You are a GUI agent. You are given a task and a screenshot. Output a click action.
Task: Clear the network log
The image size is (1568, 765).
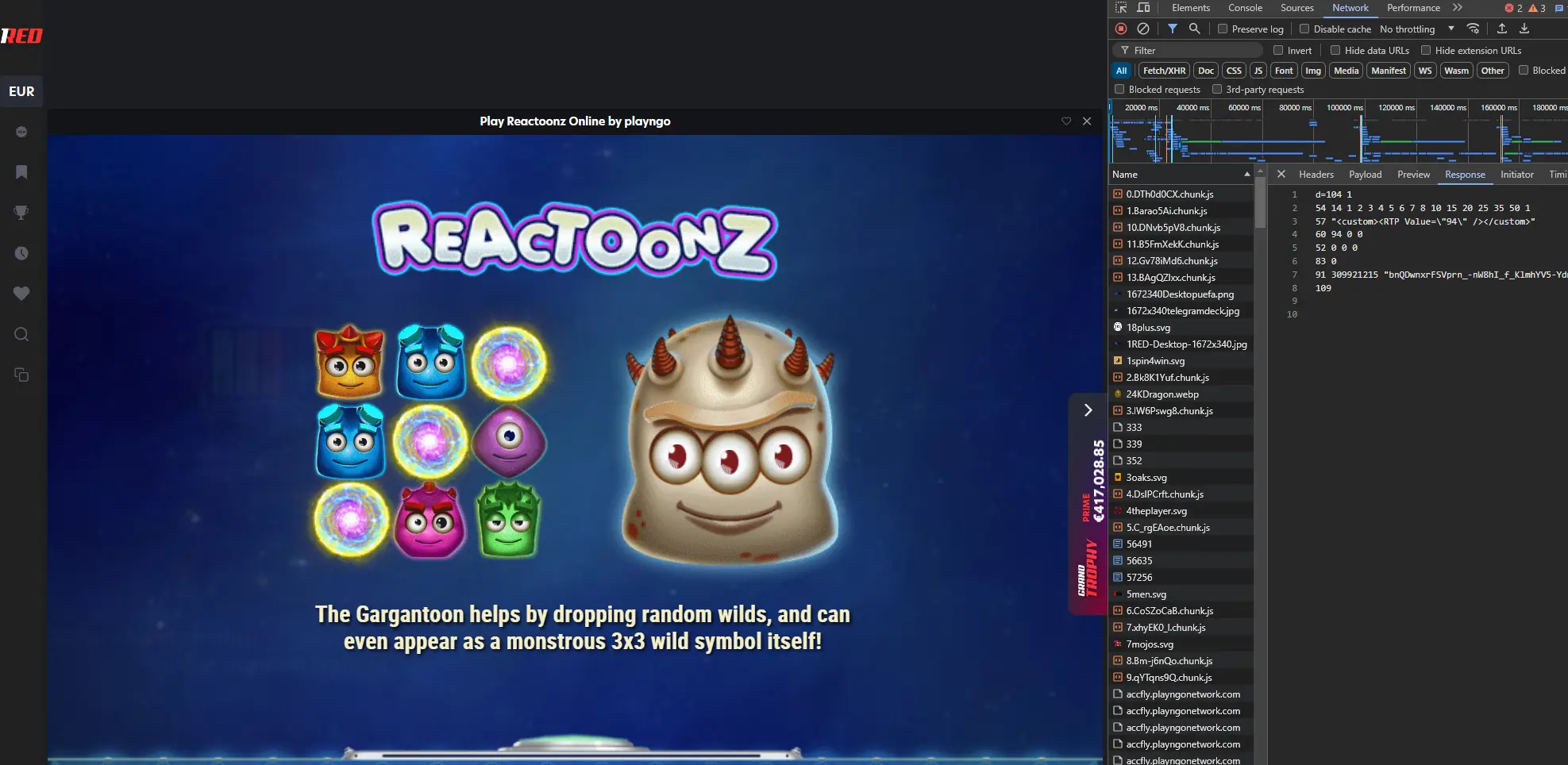pyautogui.click(x=1143, y=29)
